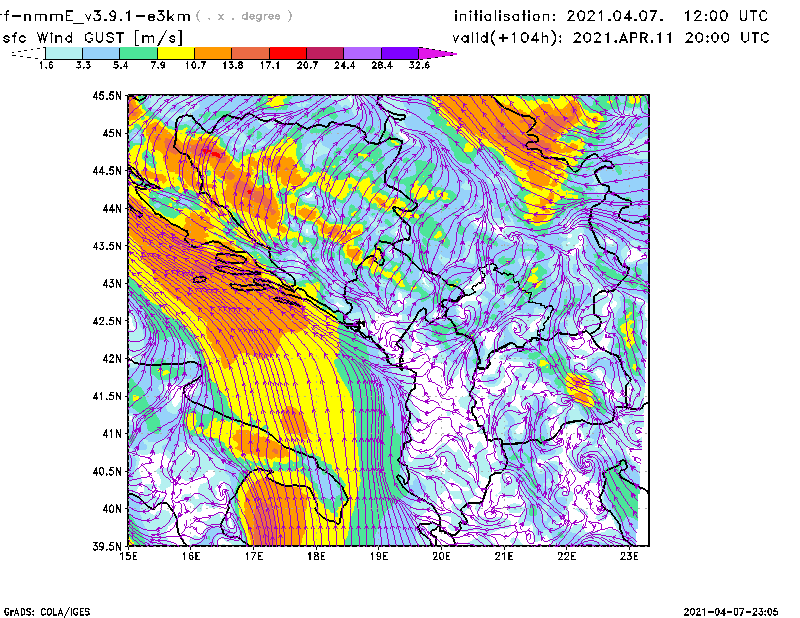Click the legend value 3.3
The height and width of the screenshot is (618, 800).
(x=83, y=65)
